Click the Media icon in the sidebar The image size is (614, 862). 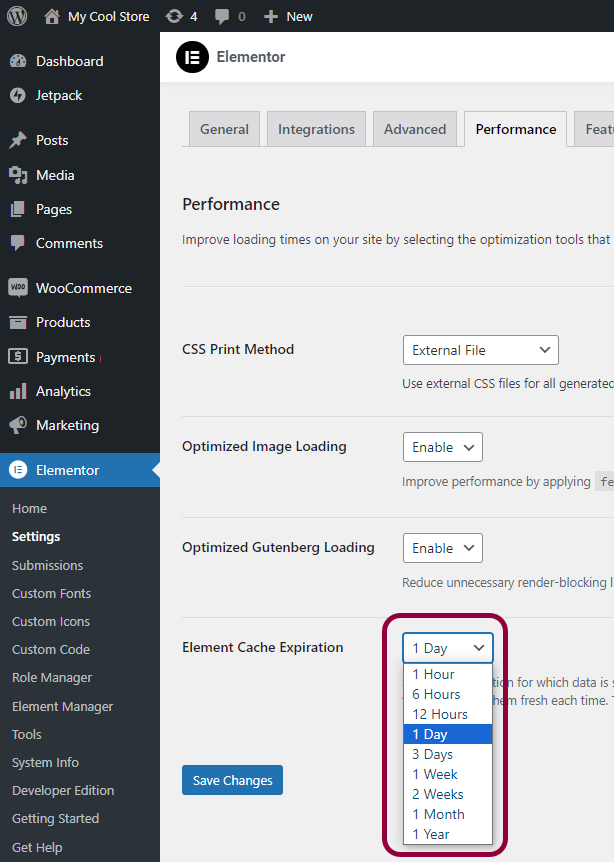pyautogui.click(x=18, y=175)
